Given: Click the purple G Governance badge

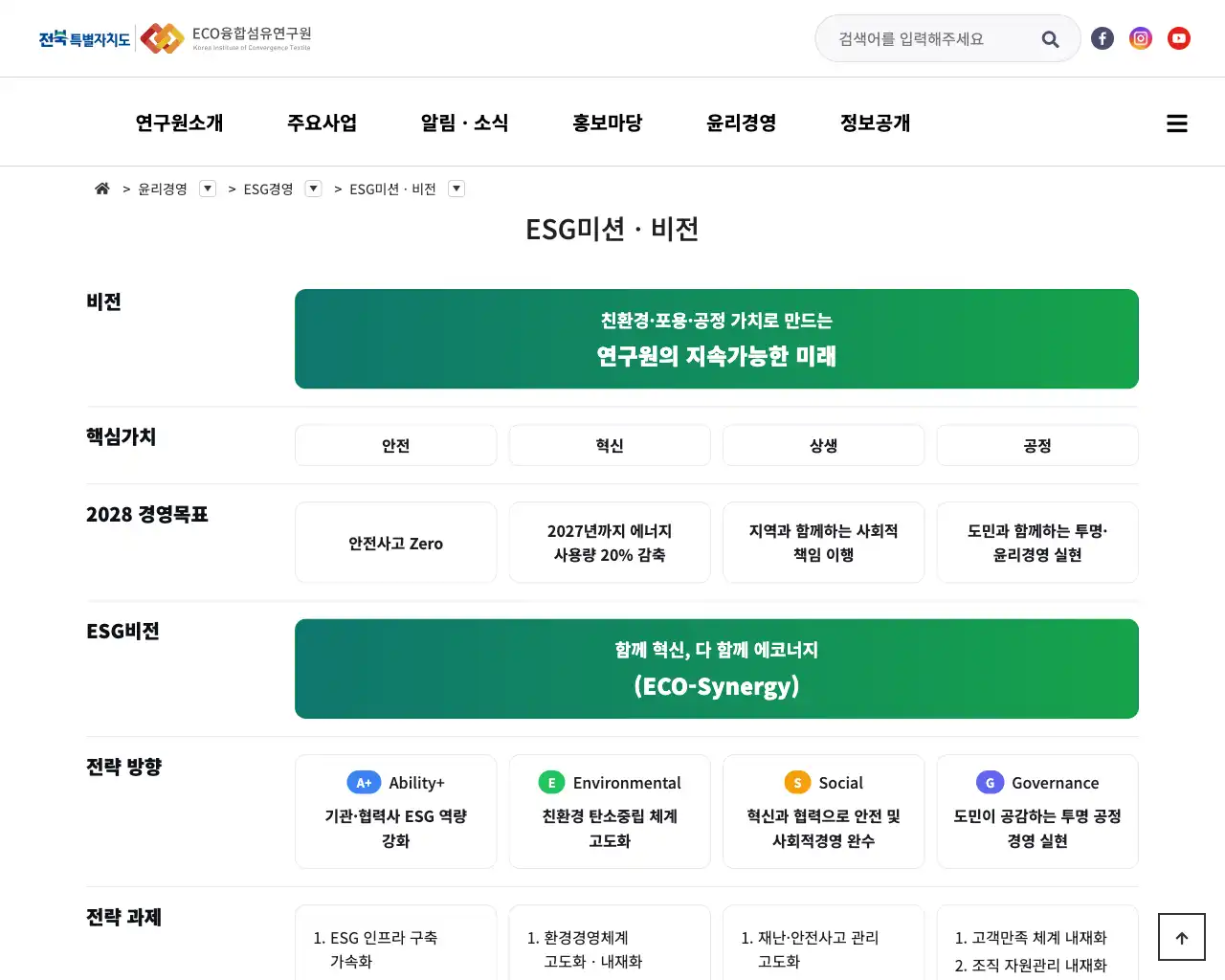Looking at the screenshot, I should (x=990, y=783).
